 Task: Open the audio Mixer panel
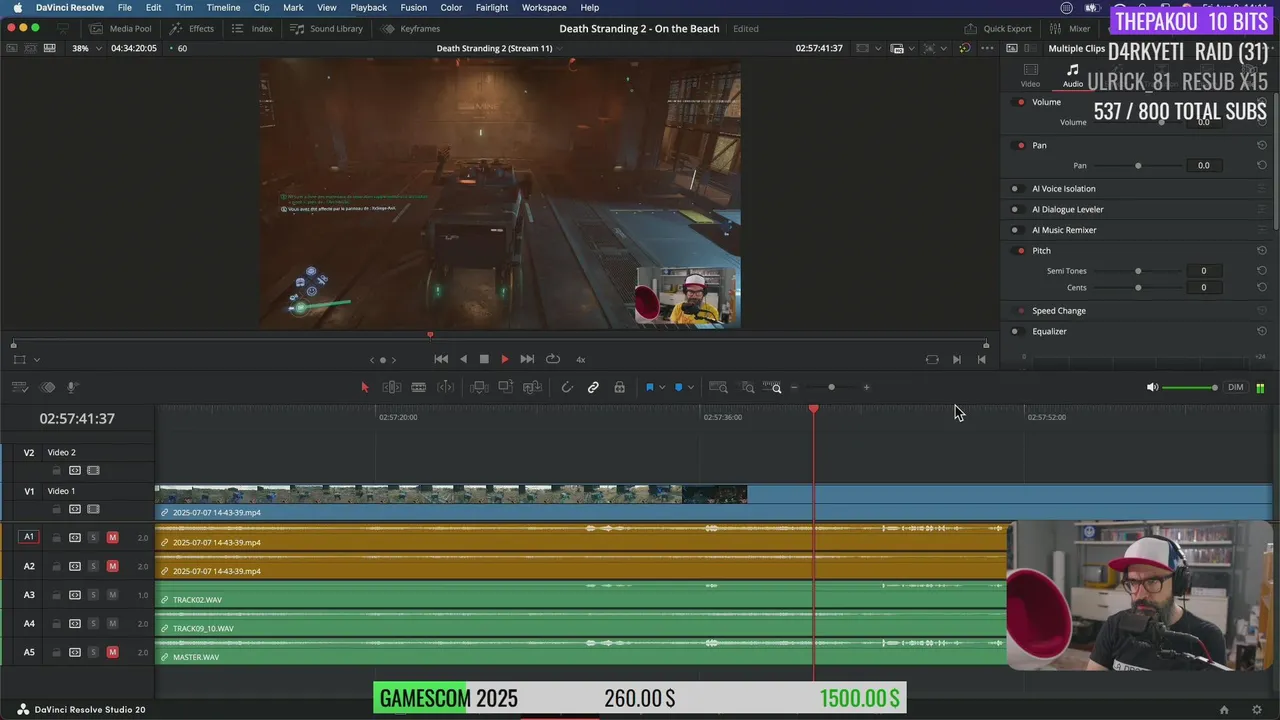pyautogui.click(x=1071, y=28)
